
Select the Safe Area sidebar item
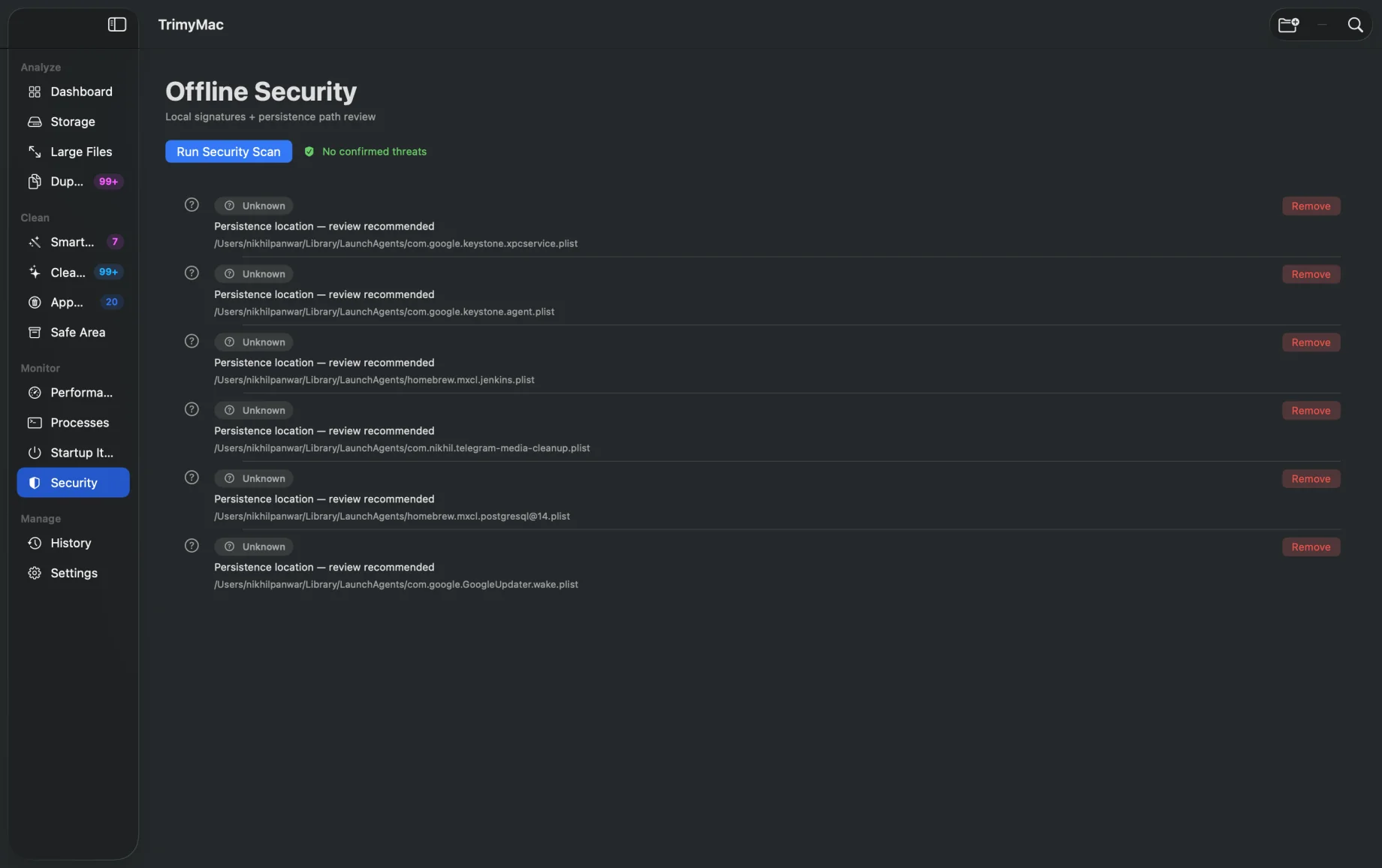73,333
